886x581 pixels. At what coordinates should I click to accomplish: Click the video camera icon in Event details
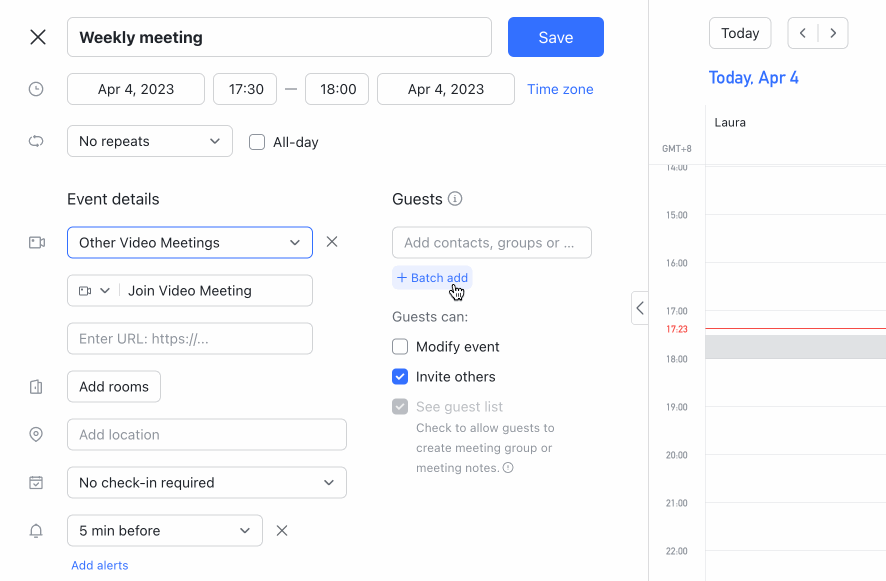36,241
